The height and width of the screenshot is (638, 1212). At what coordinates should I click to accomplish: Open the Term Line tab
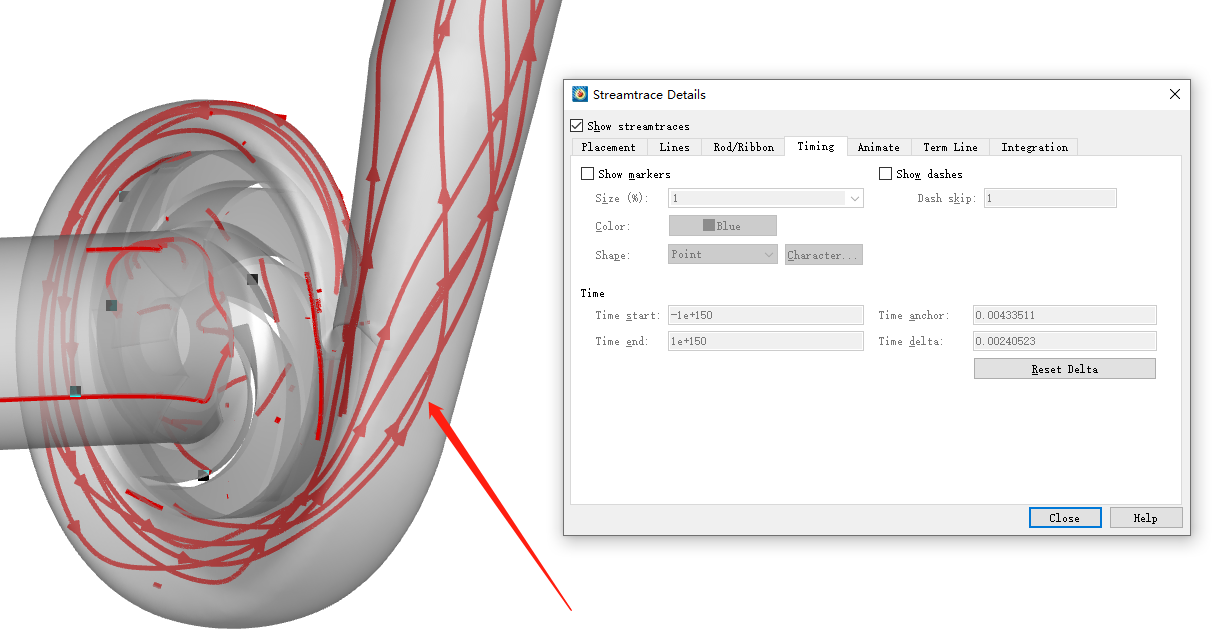(x=950, y=147)
